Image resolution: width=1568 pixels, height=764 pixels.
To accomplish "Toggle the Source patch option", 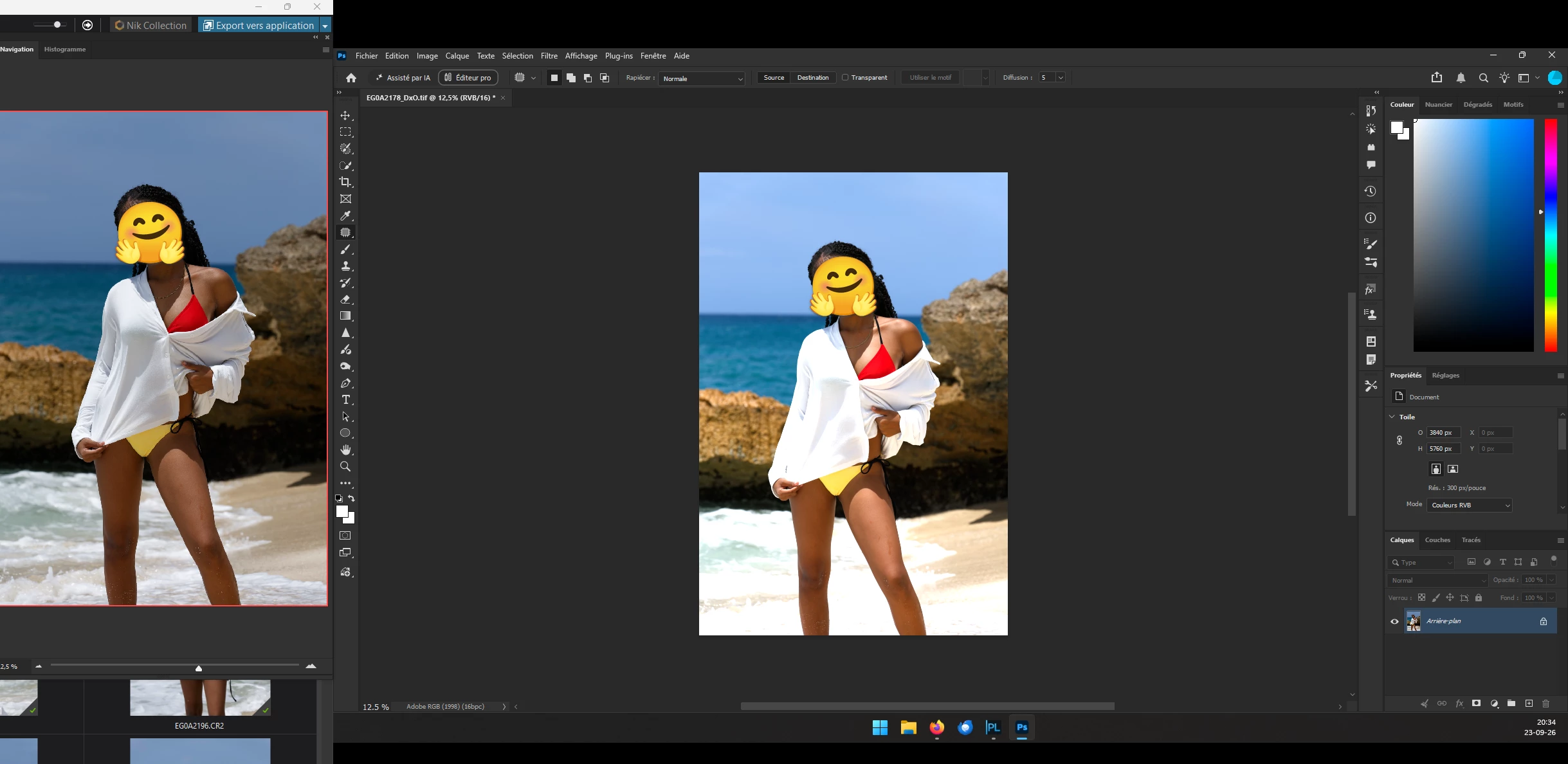I will coord(774,78).
